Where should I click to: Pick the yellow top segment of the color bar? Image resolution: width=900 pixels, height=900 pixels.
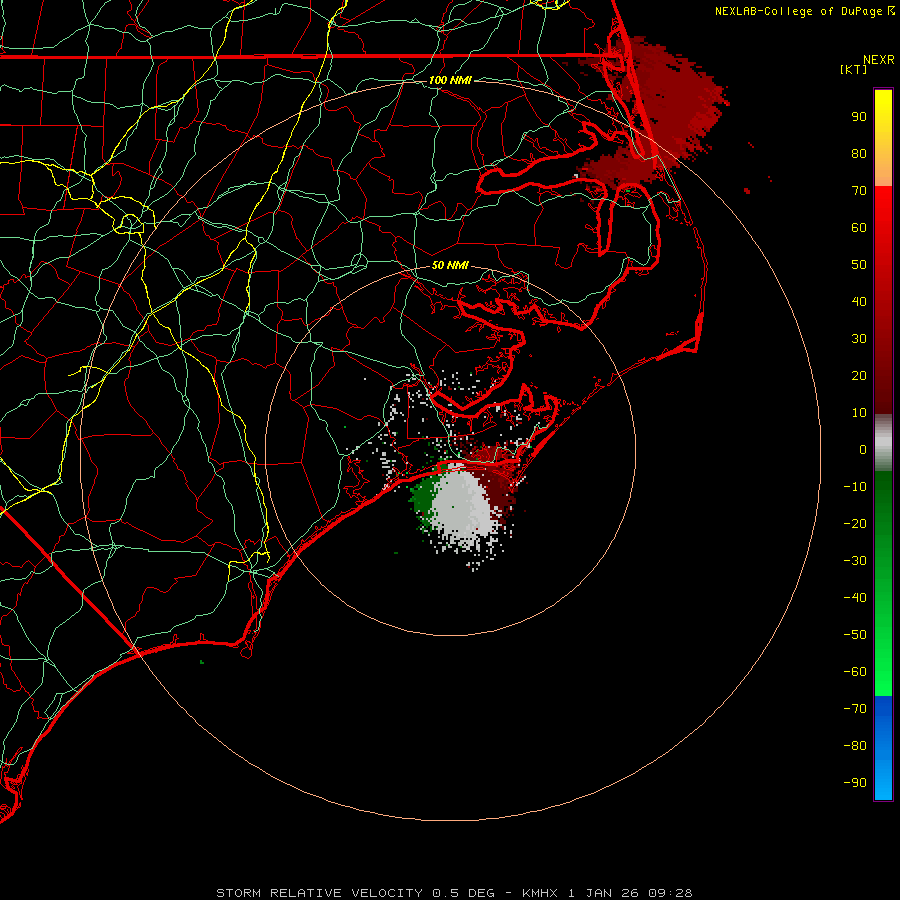coord(883,109)
